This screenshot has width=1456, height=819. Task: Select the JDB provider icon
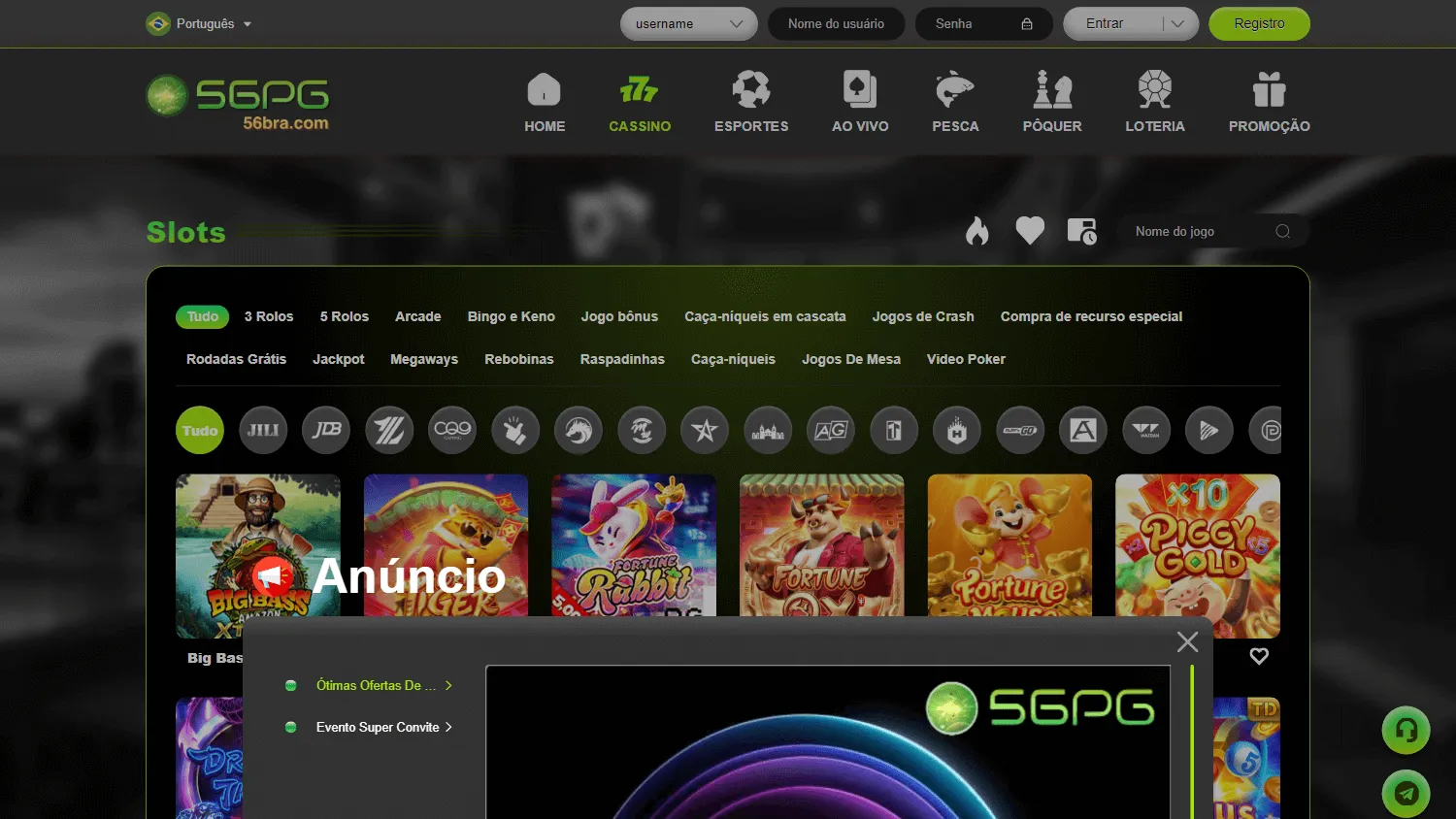[x=326, y=430]
